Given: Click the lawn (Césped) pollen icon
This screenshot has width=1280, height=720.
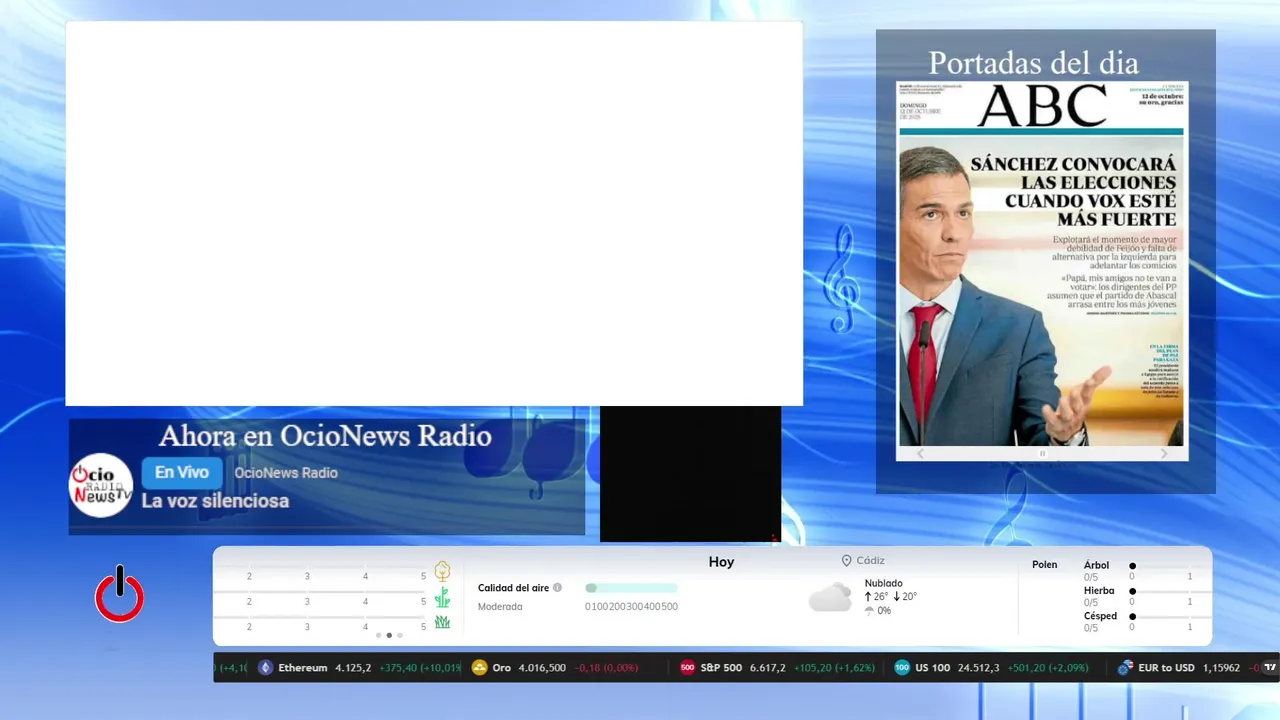Looking at the screenshot, I should (442, 622).
